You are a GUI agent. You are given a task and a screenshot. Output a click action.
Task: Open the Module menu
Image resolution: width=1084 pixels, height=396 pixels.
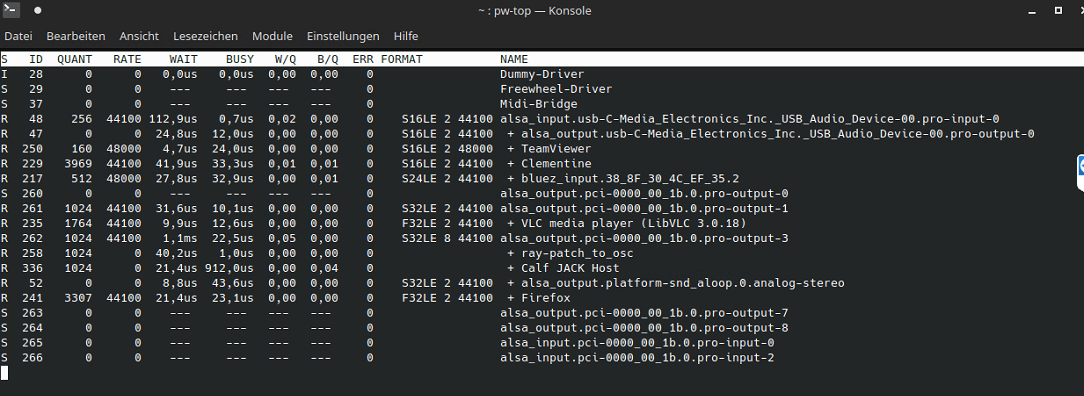(272, 36)
